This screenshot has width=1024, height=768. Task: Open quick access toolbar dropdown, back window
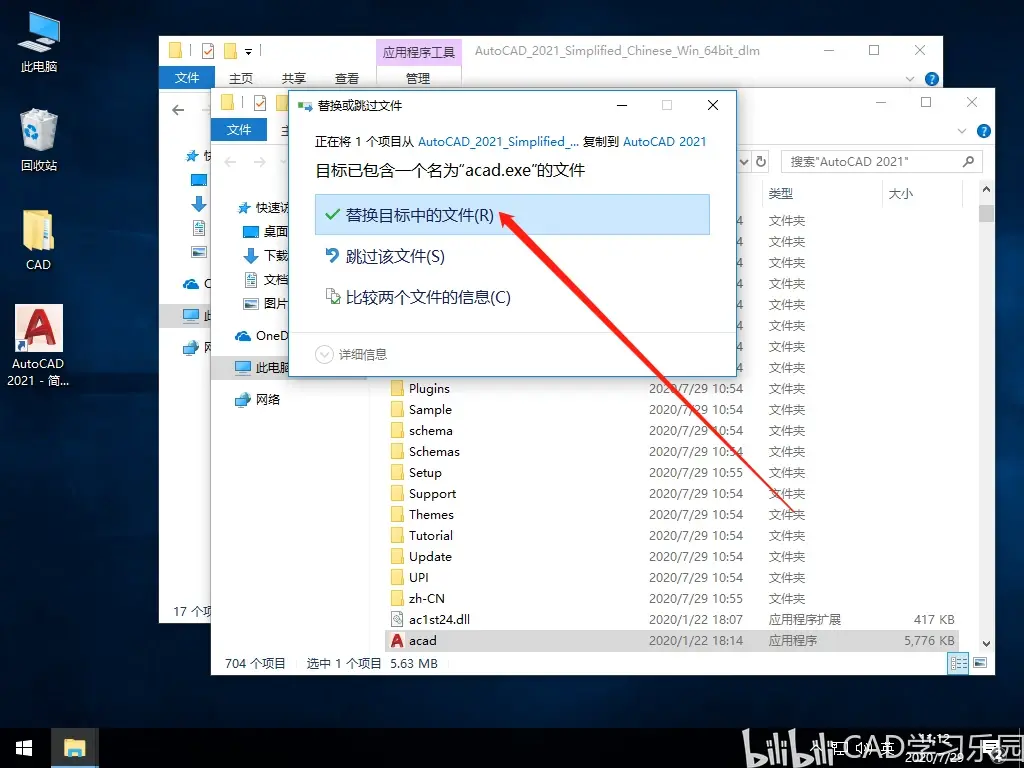coord(249,51)
